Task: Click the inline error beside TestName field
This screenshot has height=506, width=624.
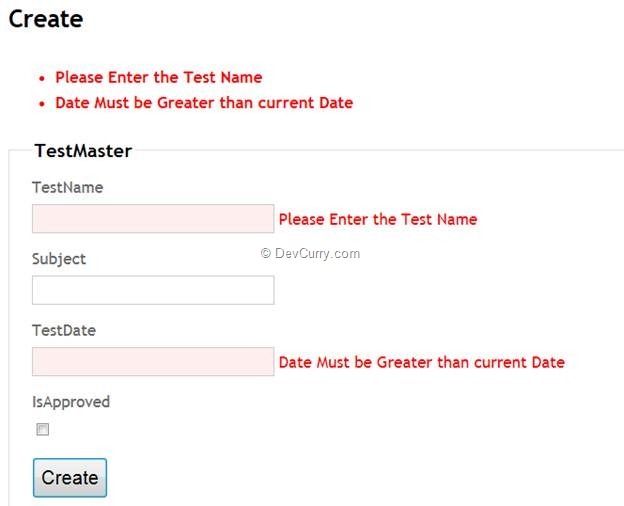Action: (x=378, y=219)
